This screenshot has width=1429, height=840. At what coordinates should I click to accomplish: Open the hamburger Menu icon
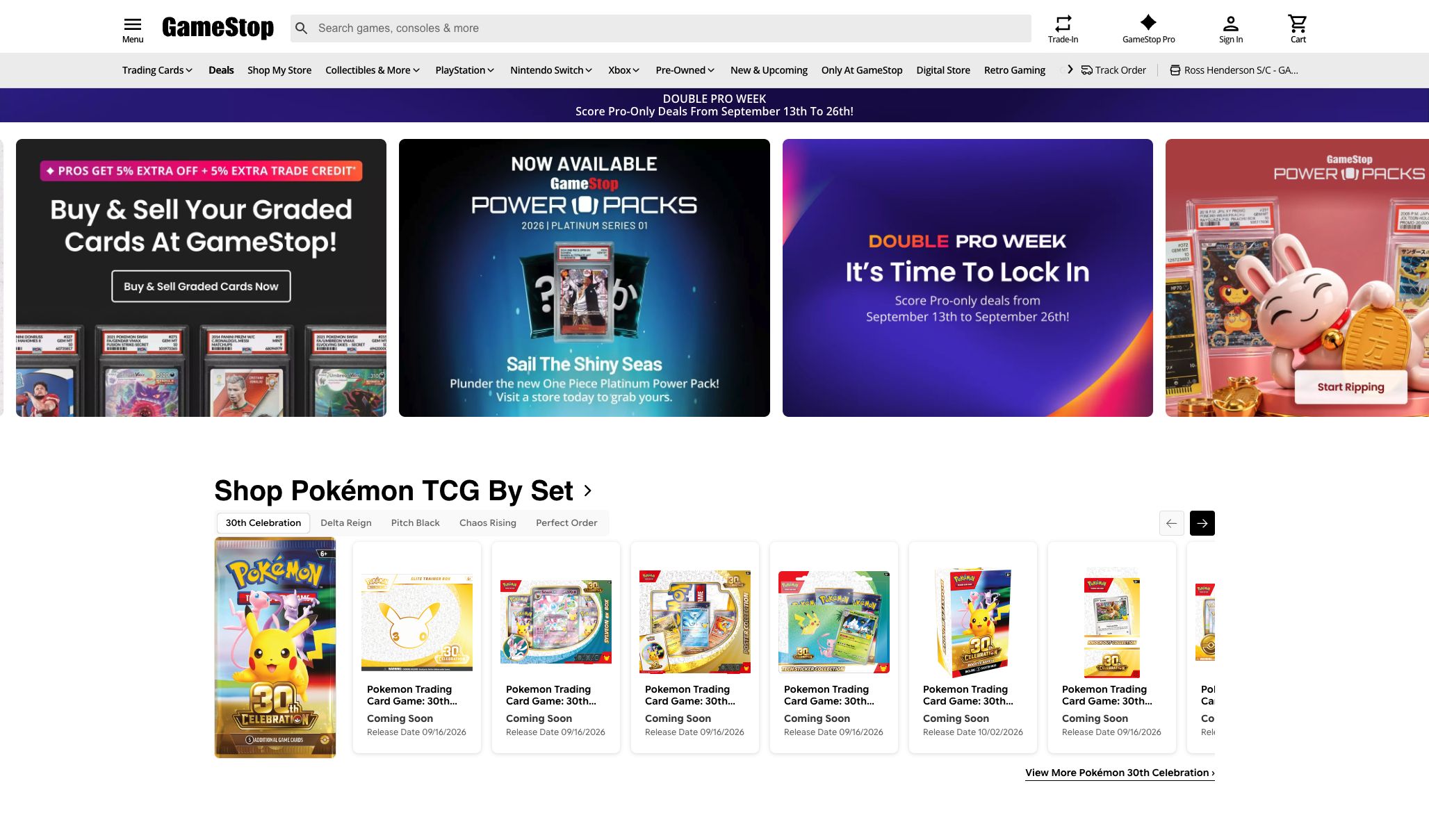(x=132, y=24)
